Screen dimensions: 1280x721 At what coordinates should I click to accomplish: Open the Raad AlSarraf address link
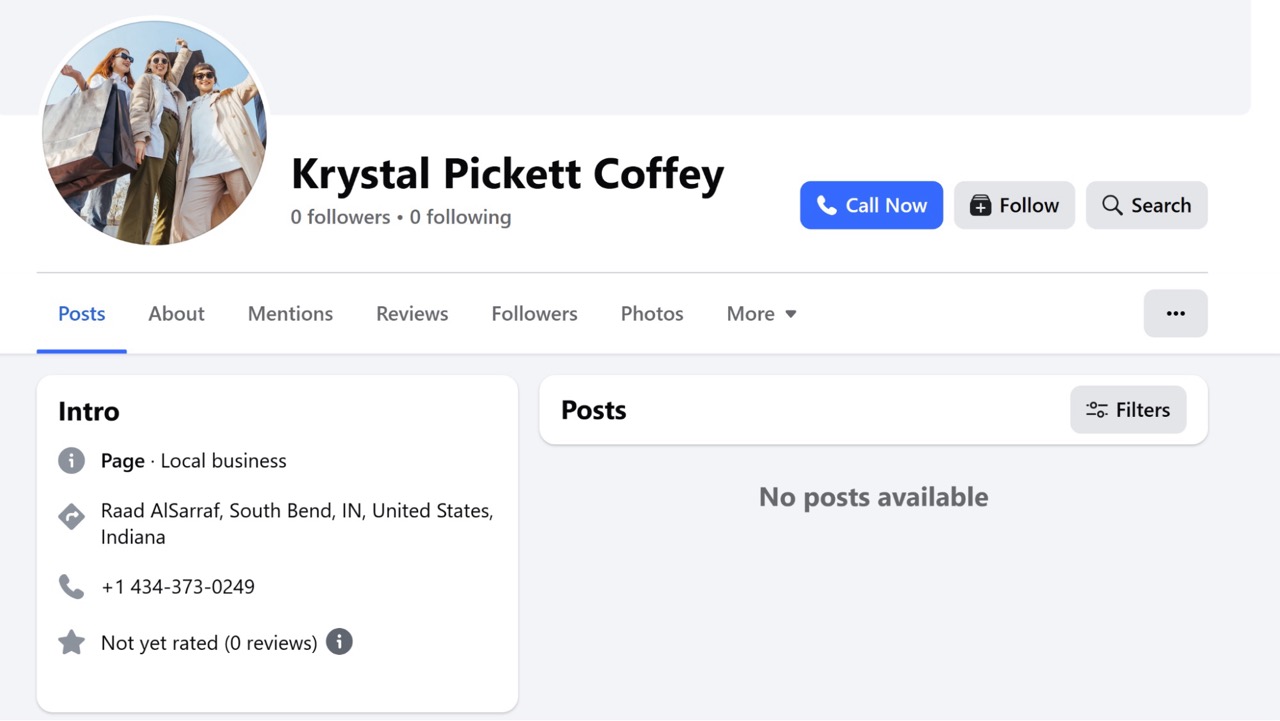pos(297,524)
